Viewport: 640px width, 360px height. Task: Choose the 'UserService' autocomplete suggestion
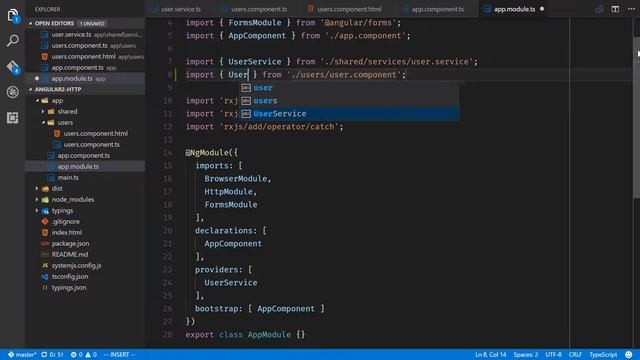[x=349, y=114]
